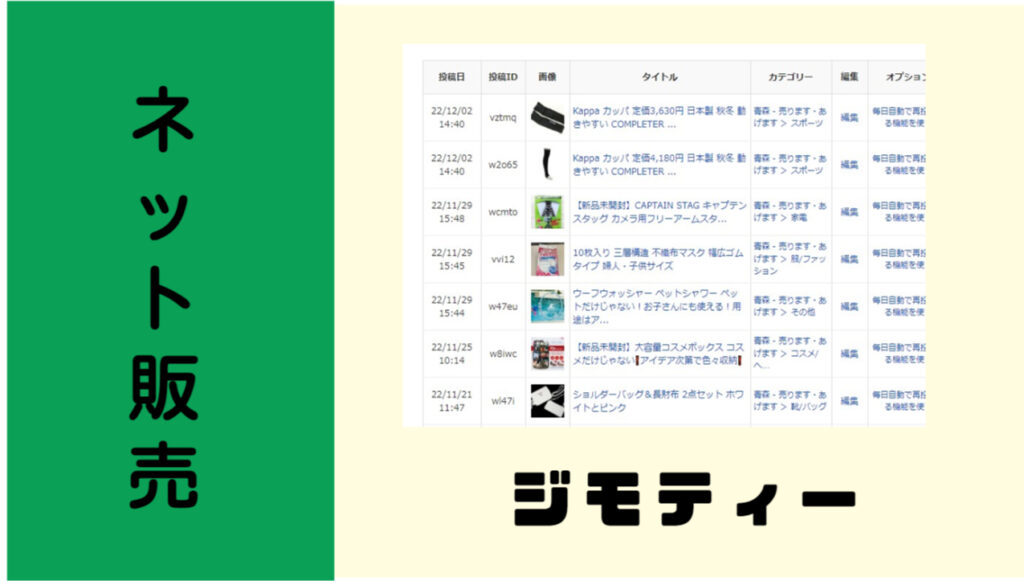The image size is (1024, 581).
Task: Click the daily auto-repost option for wl47i
Action: point(899,401)
